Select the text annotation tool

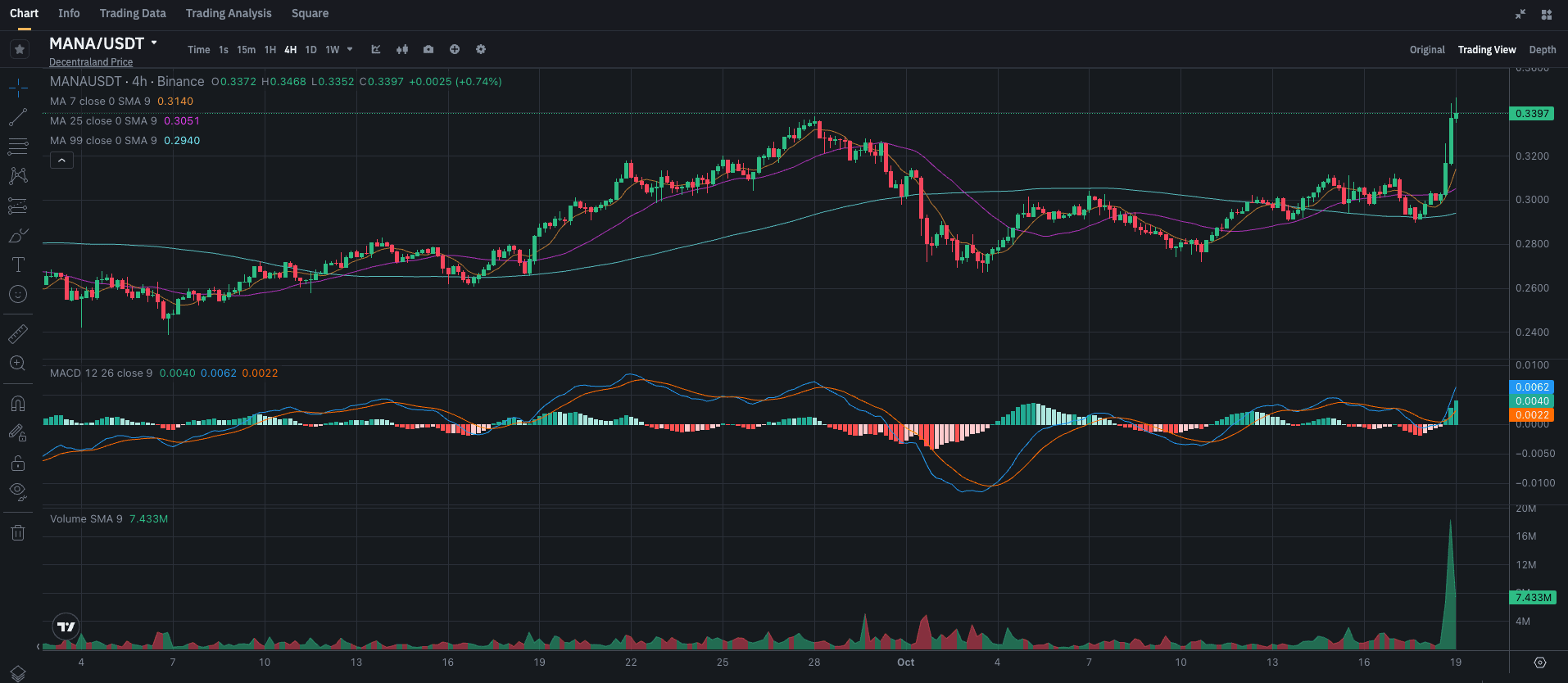[18, 265]
